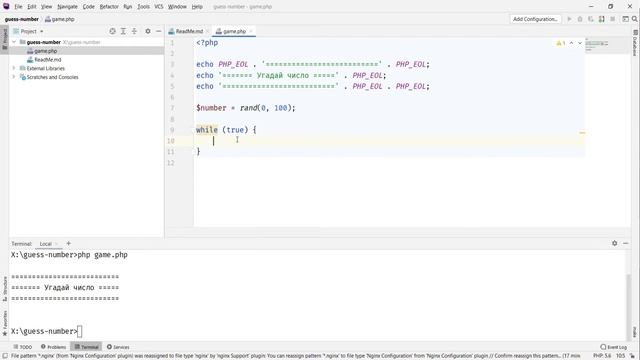Open the Window menu

click(177, 7)
